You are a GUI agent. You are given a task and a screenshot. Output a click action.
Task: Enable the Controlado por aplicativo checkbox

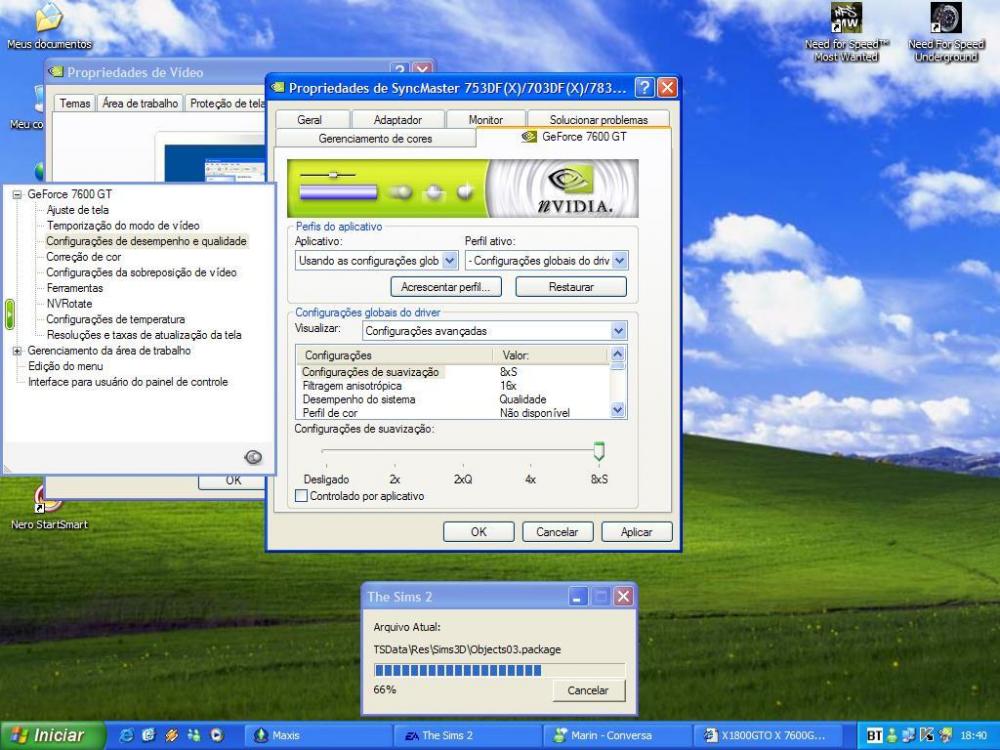[x=302, y=496]
